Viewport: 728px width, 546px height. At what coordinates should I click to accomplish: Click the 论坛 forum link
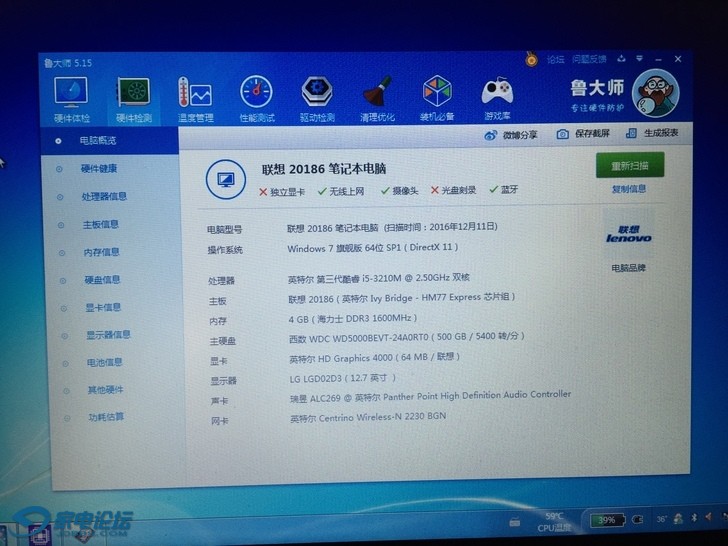555,59
